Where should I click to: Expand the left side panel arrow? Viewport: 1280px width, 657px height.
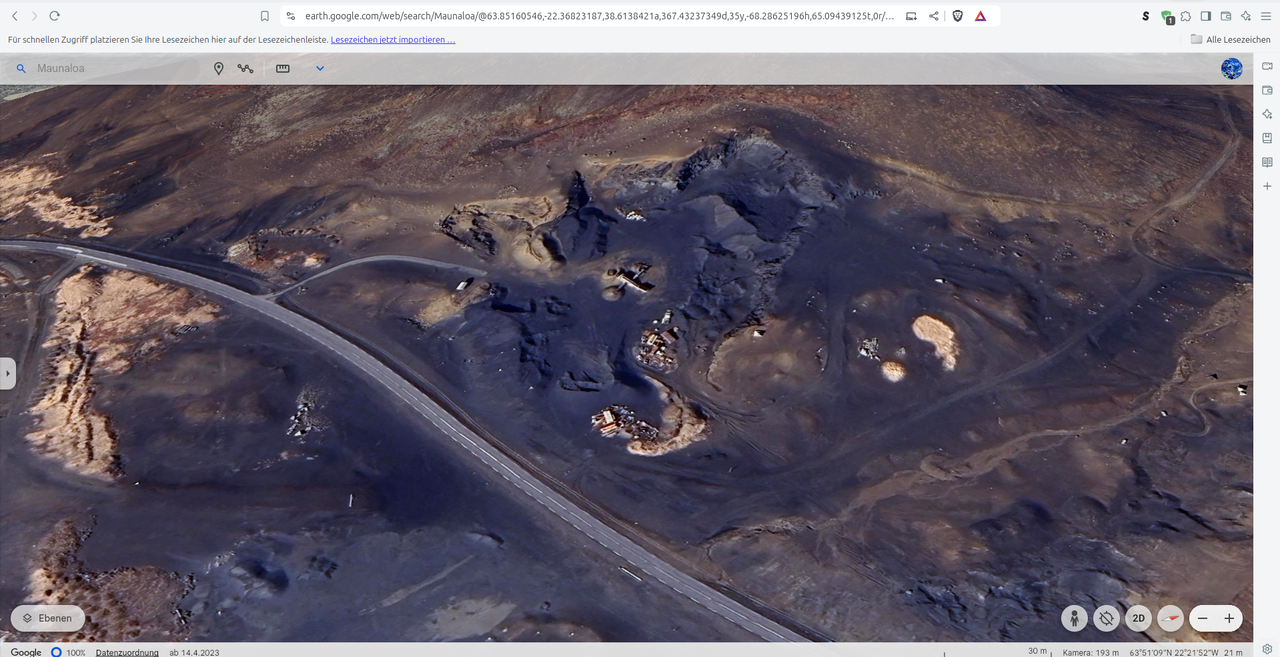coord(8,373)
